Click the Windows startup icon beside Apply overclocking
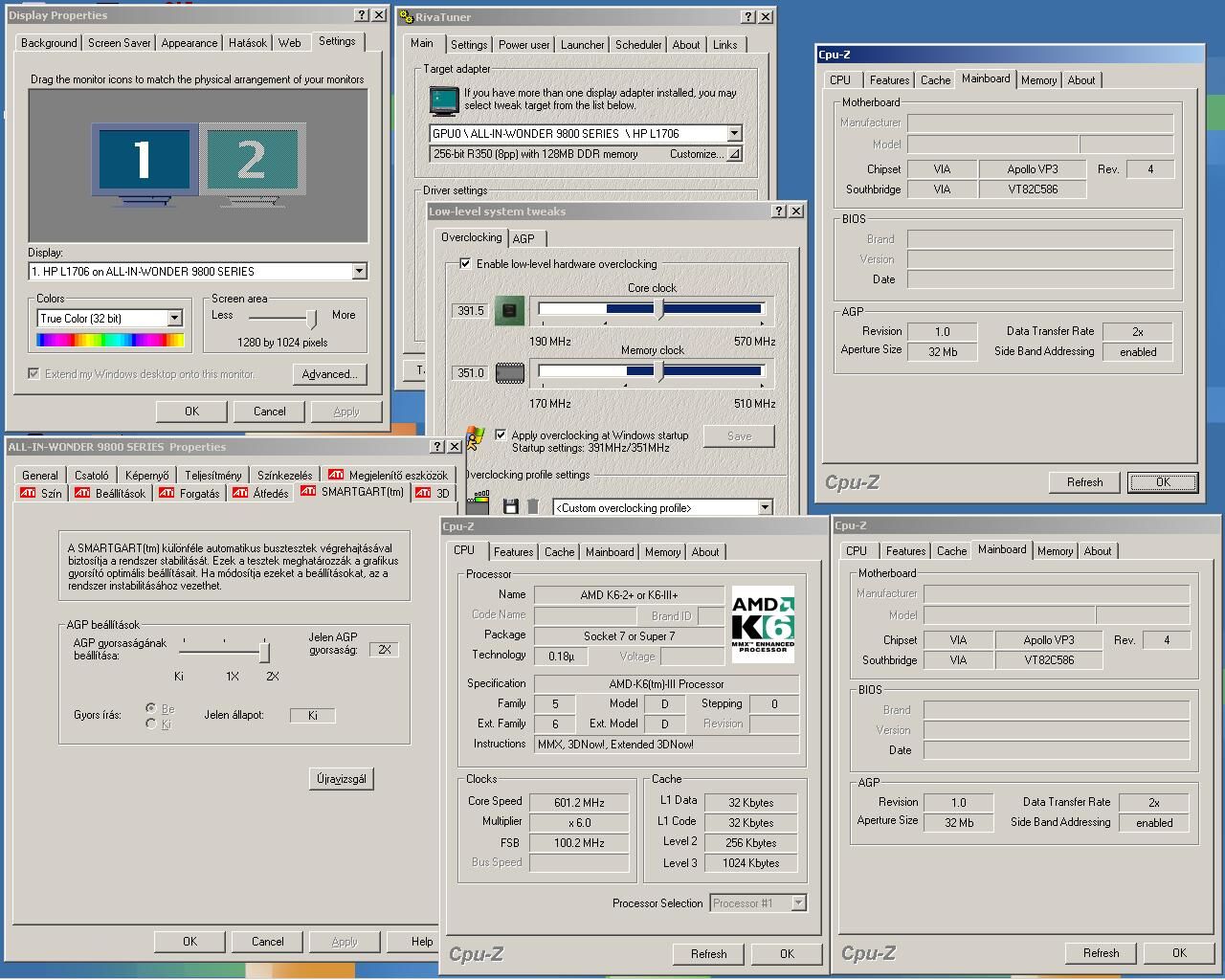Viewport: 1225px width, 980px height. pos(475,438)
